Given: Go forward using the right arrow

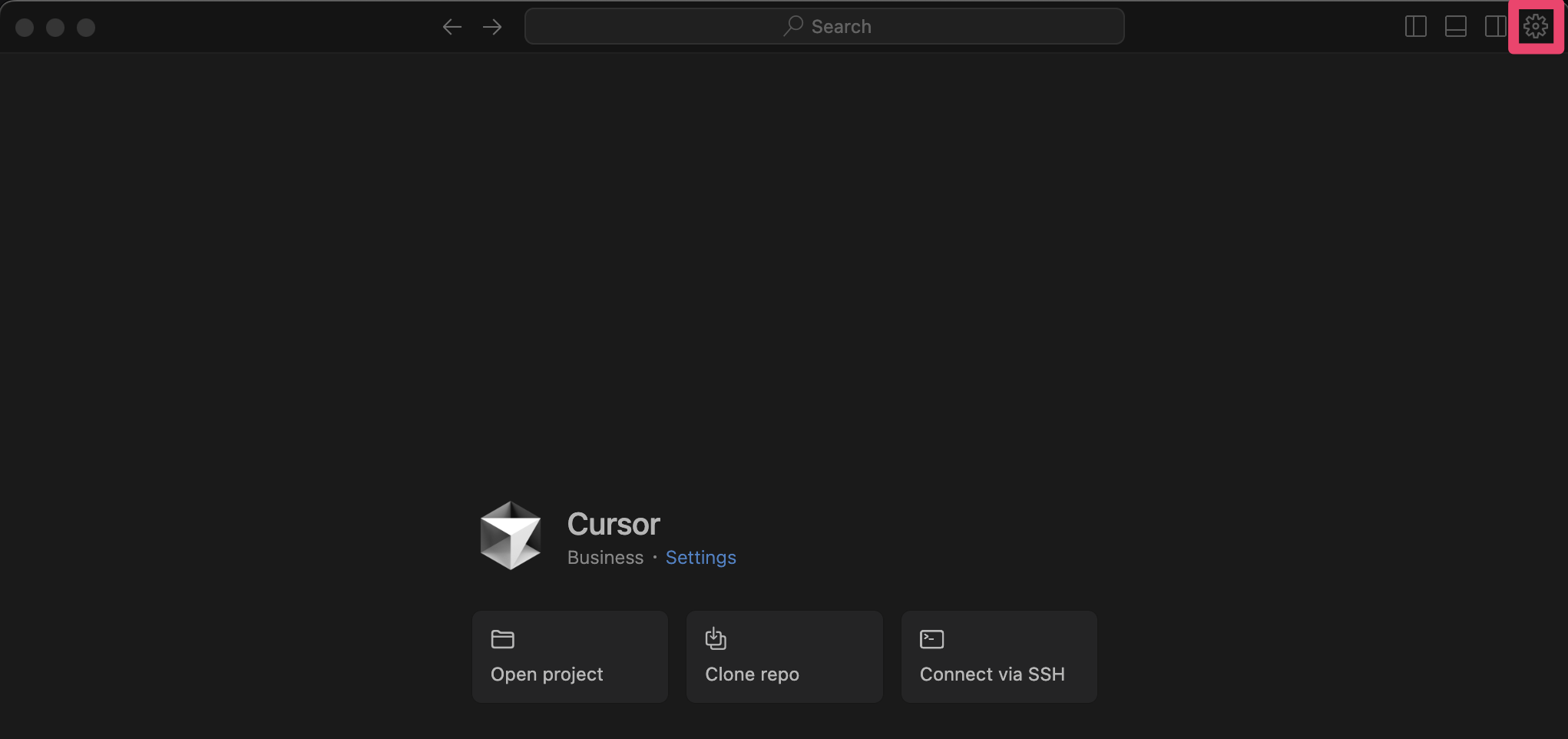Looking at the screenshot, I should pyautogui.click(x=492, y=27).
